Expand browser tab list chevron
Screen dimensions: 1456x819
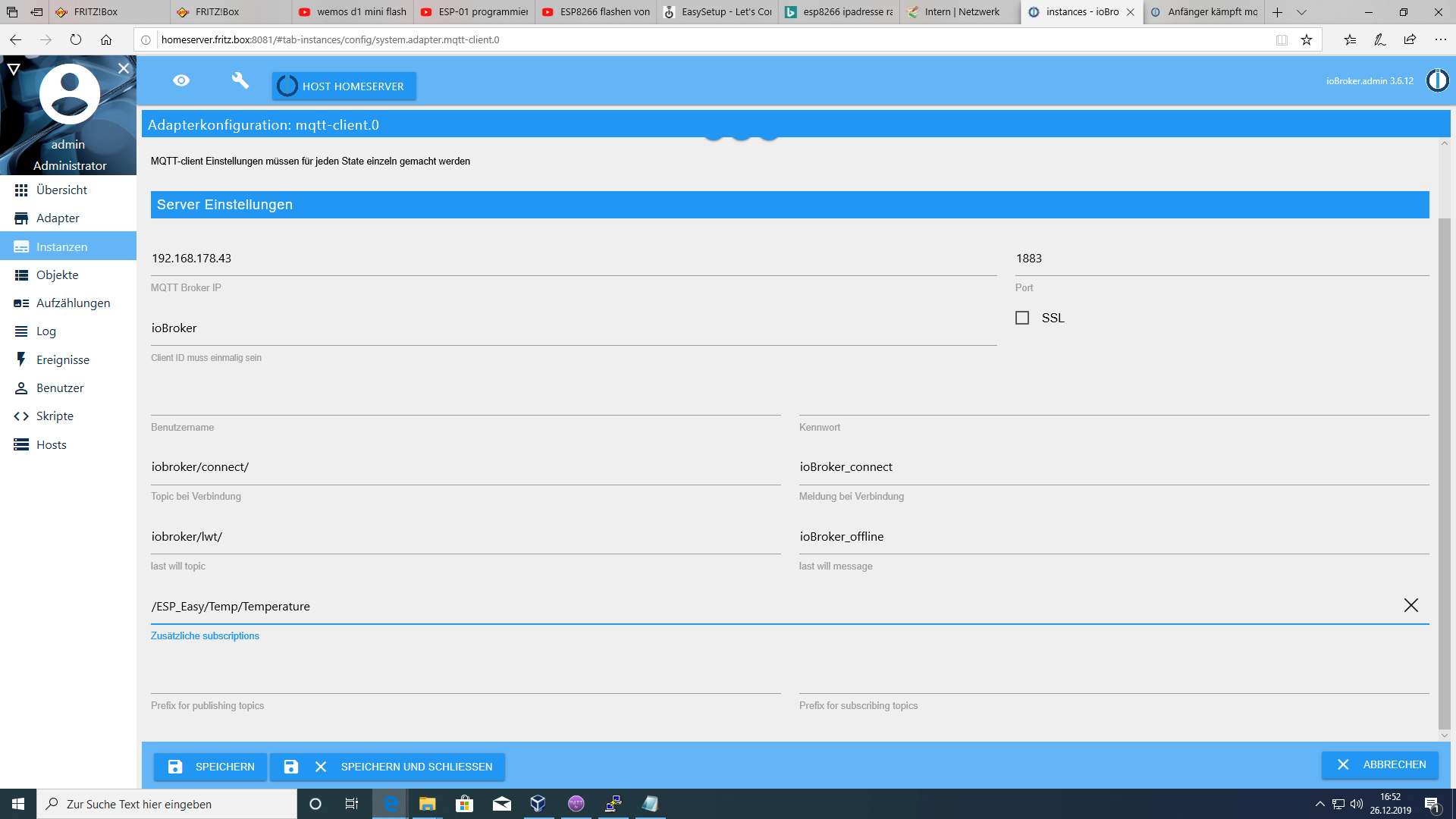[1301, 12]
